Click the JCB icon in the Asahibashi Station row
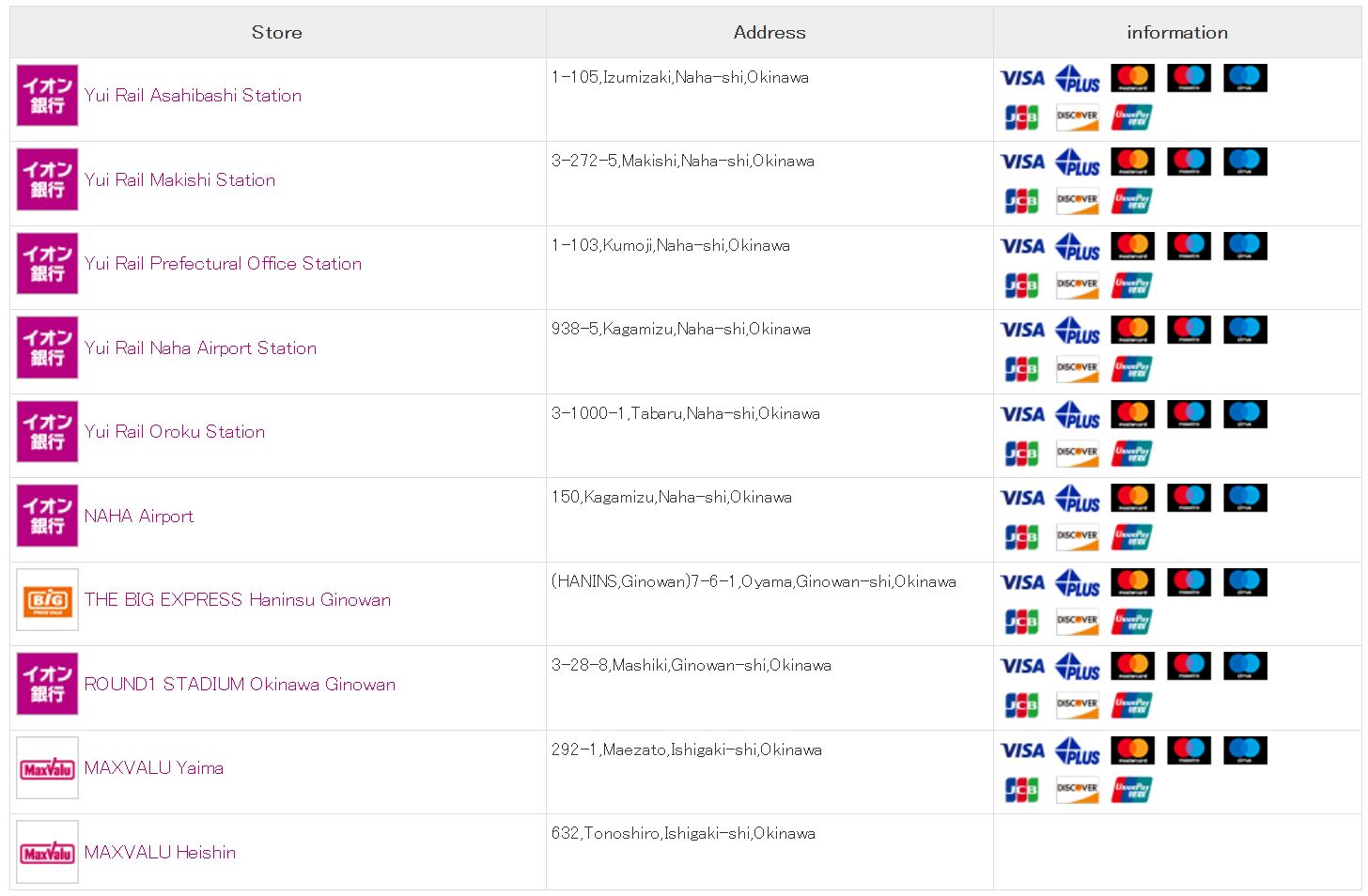Image resolution: width=1368 pixels, height=896 pixels. (x=1021, y=117)
